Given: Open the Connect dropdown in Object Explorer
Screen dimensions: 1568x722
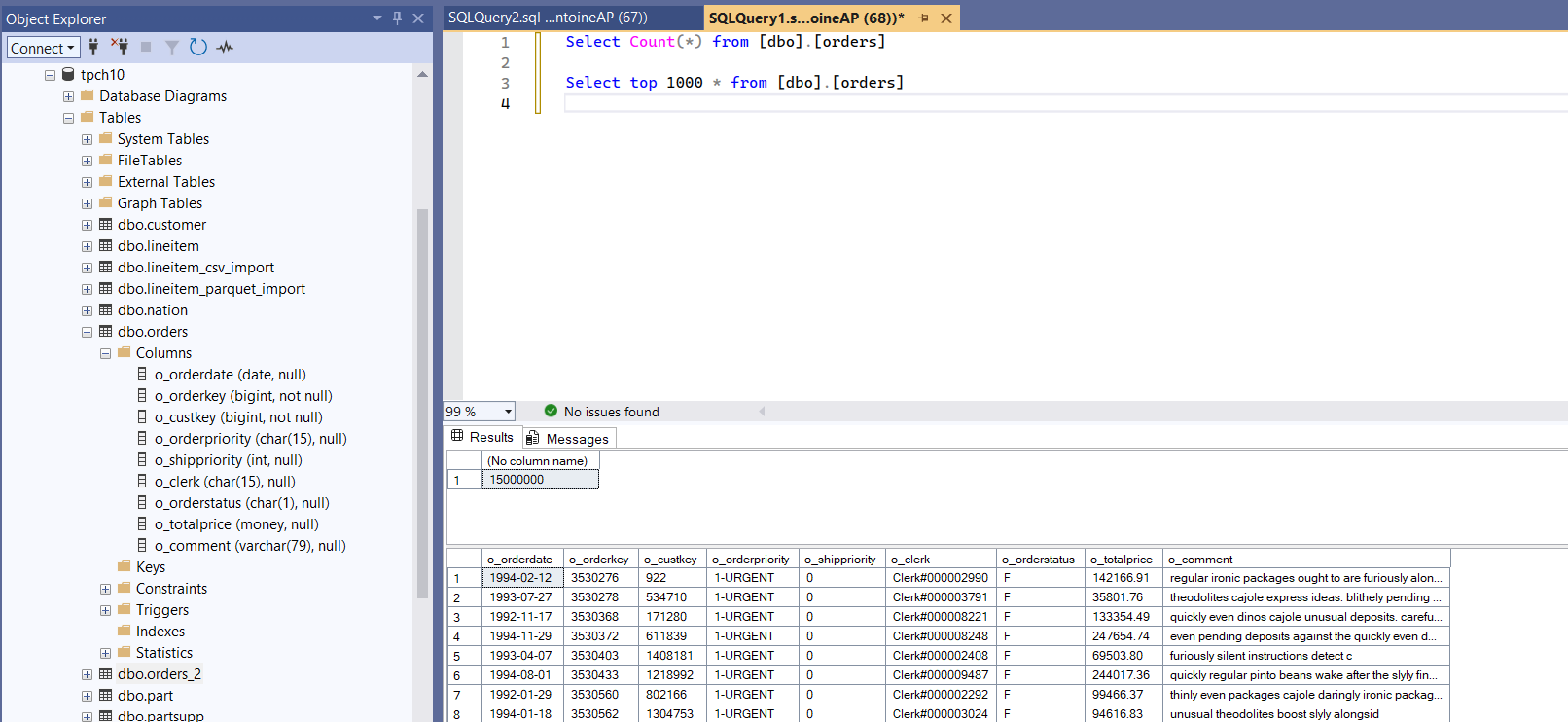Looking at the screenshot, I should 43,48.
